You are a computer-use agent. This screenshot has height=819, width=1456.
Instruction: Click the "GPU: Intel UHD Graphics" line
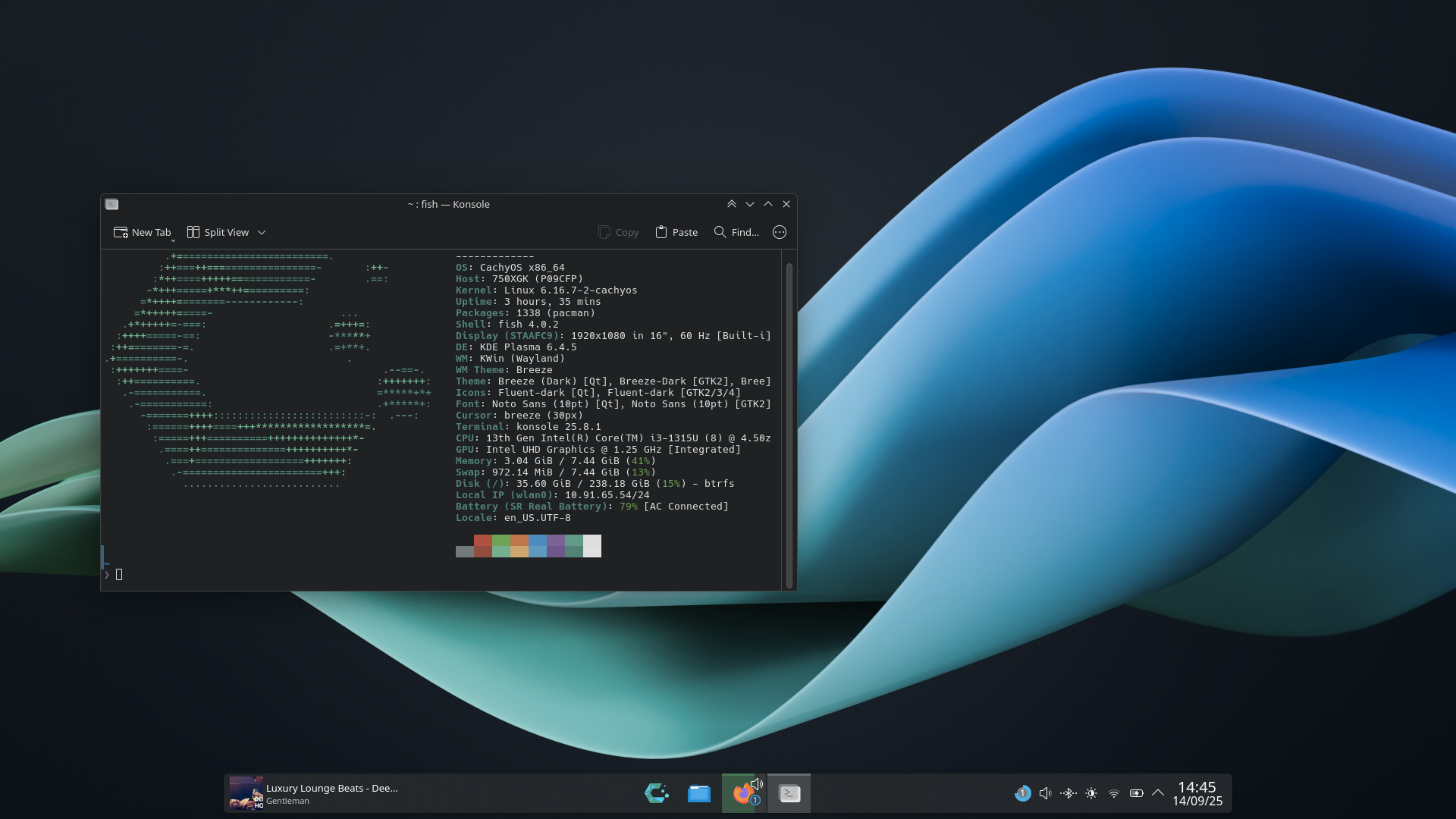(598, 450)
